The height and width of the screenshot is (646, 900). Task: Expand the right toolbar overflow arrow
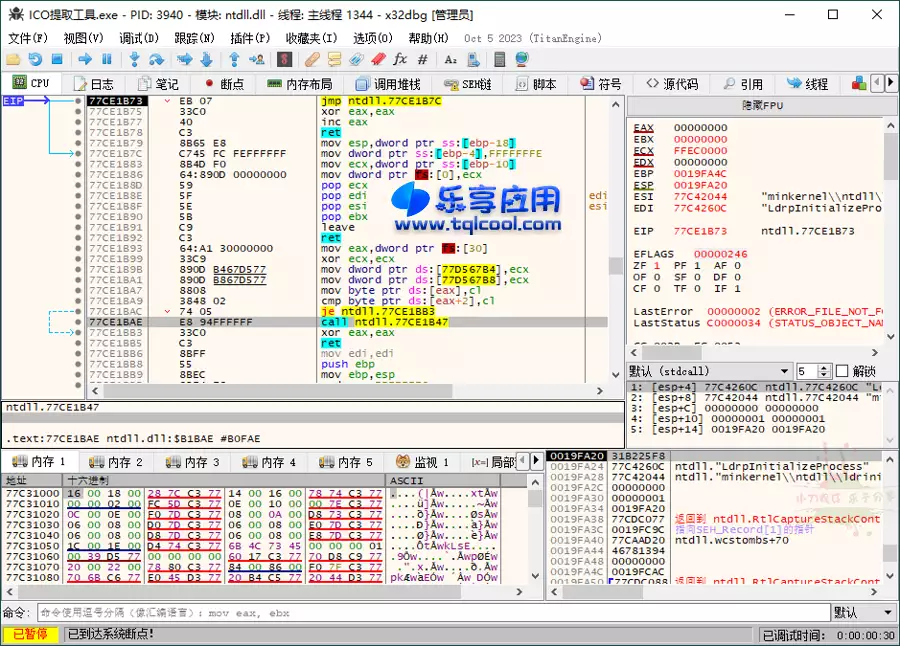click(893, 83)
